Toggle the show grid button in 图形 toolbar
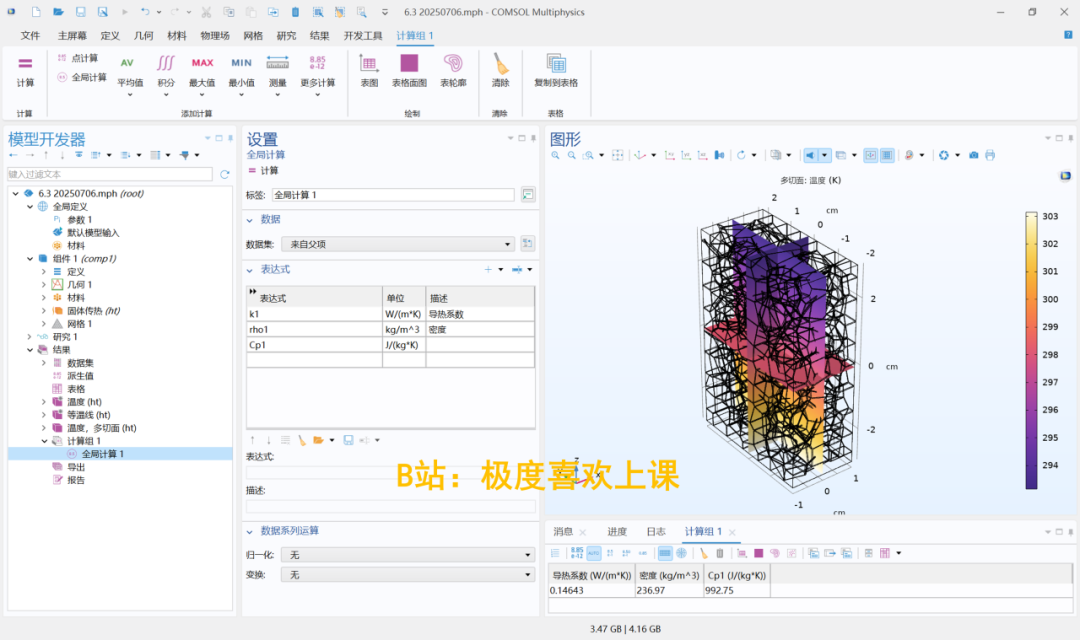 887,156
